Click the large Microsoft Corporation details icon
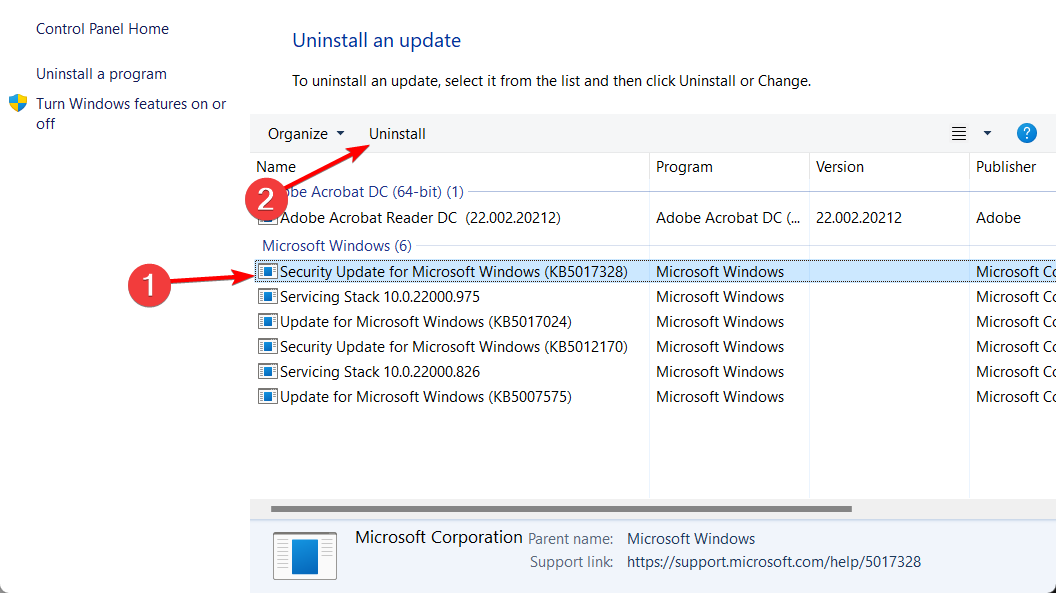 307,554
